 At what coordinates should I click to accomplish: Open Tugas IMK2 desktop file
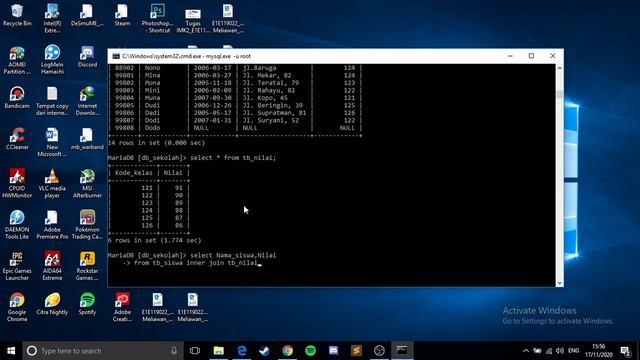192,20
